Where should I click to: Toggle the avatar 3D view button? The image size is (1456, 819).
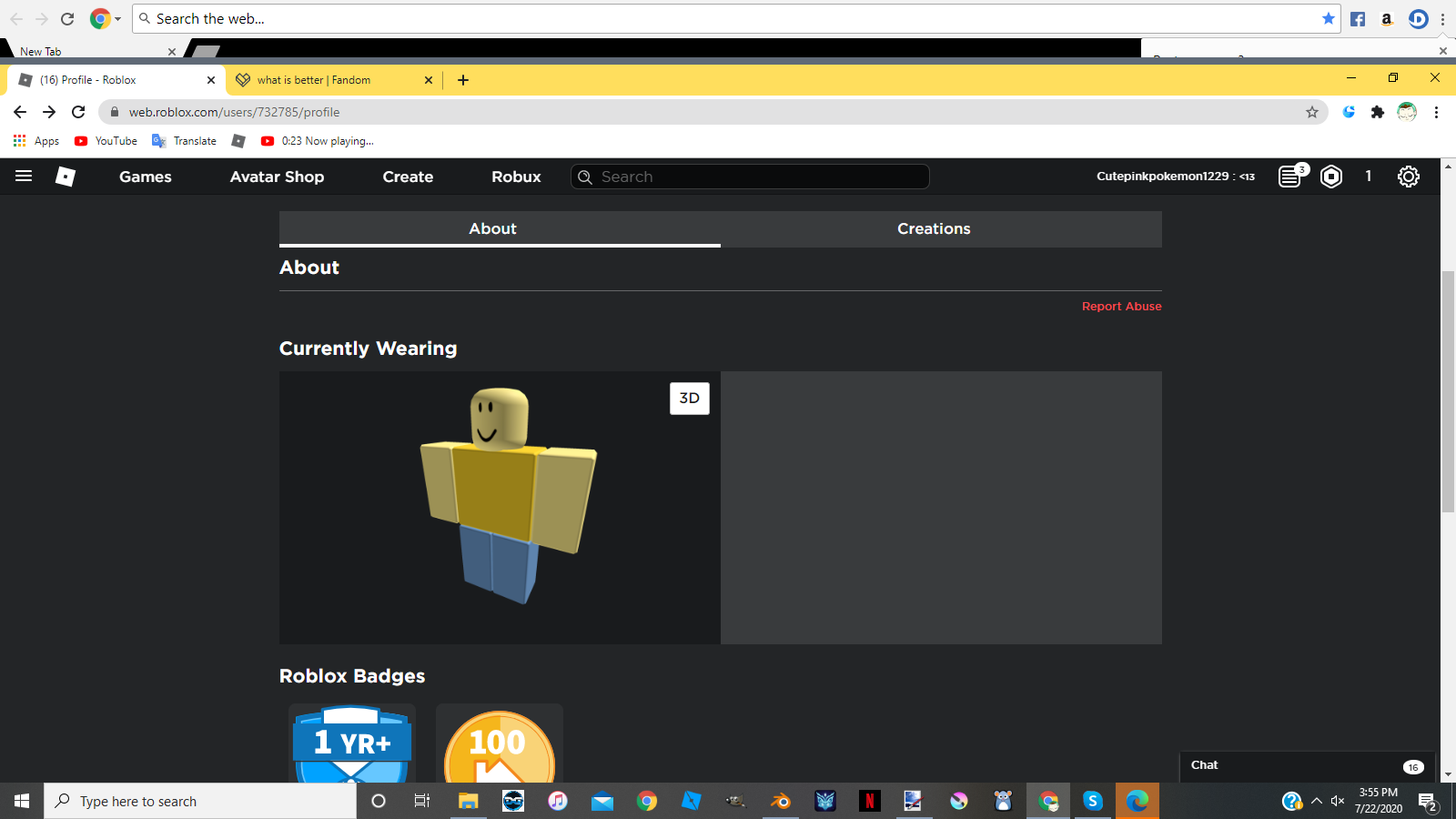pos(690,398)
